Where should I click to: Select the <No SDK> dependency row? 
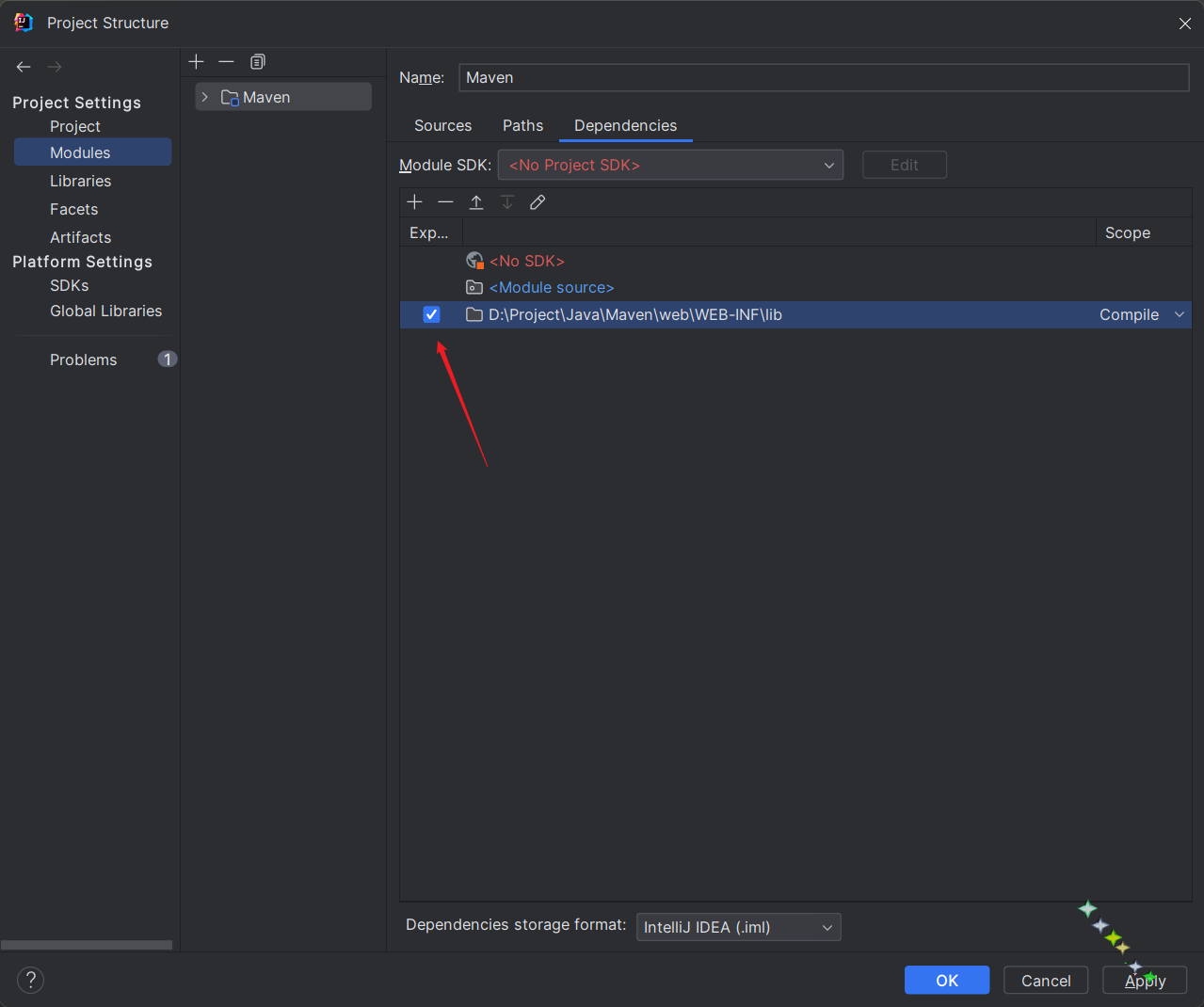pos(795,261)
